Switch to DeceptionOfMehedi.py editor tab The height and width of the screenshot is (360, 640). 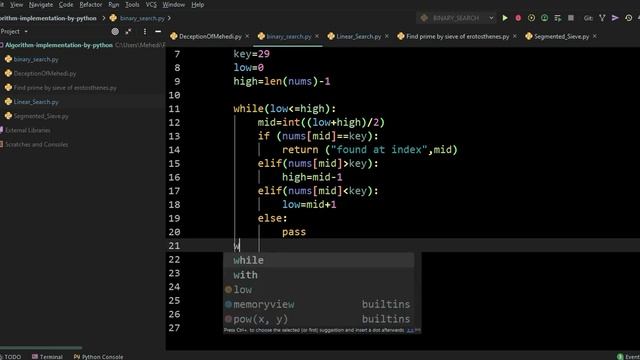click(x=210, y=36)
